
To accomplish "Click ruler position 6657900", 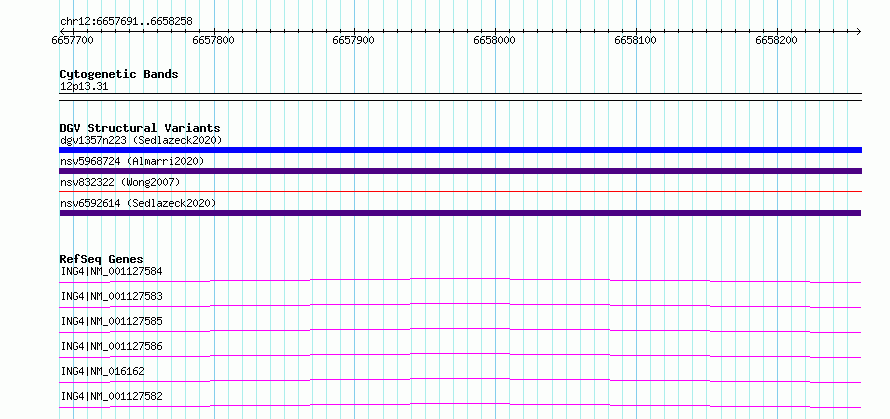I will point(354,40).
